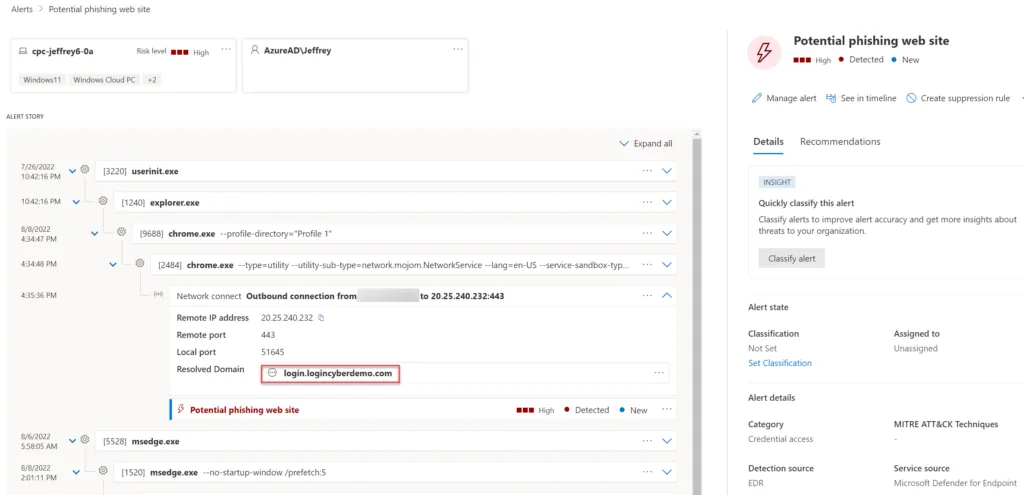Open the ellipsis menu for the login.logincyberdemo.com domain
The height and width of the screenshot is (495, 1024).
658,373
